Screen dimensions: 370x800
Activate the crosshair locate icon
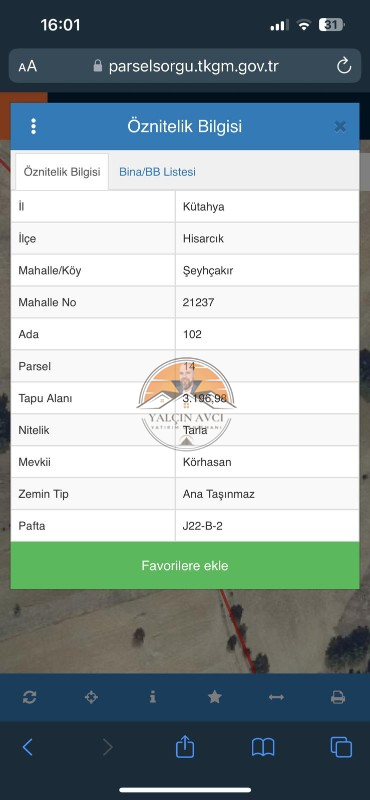(91, 697)
